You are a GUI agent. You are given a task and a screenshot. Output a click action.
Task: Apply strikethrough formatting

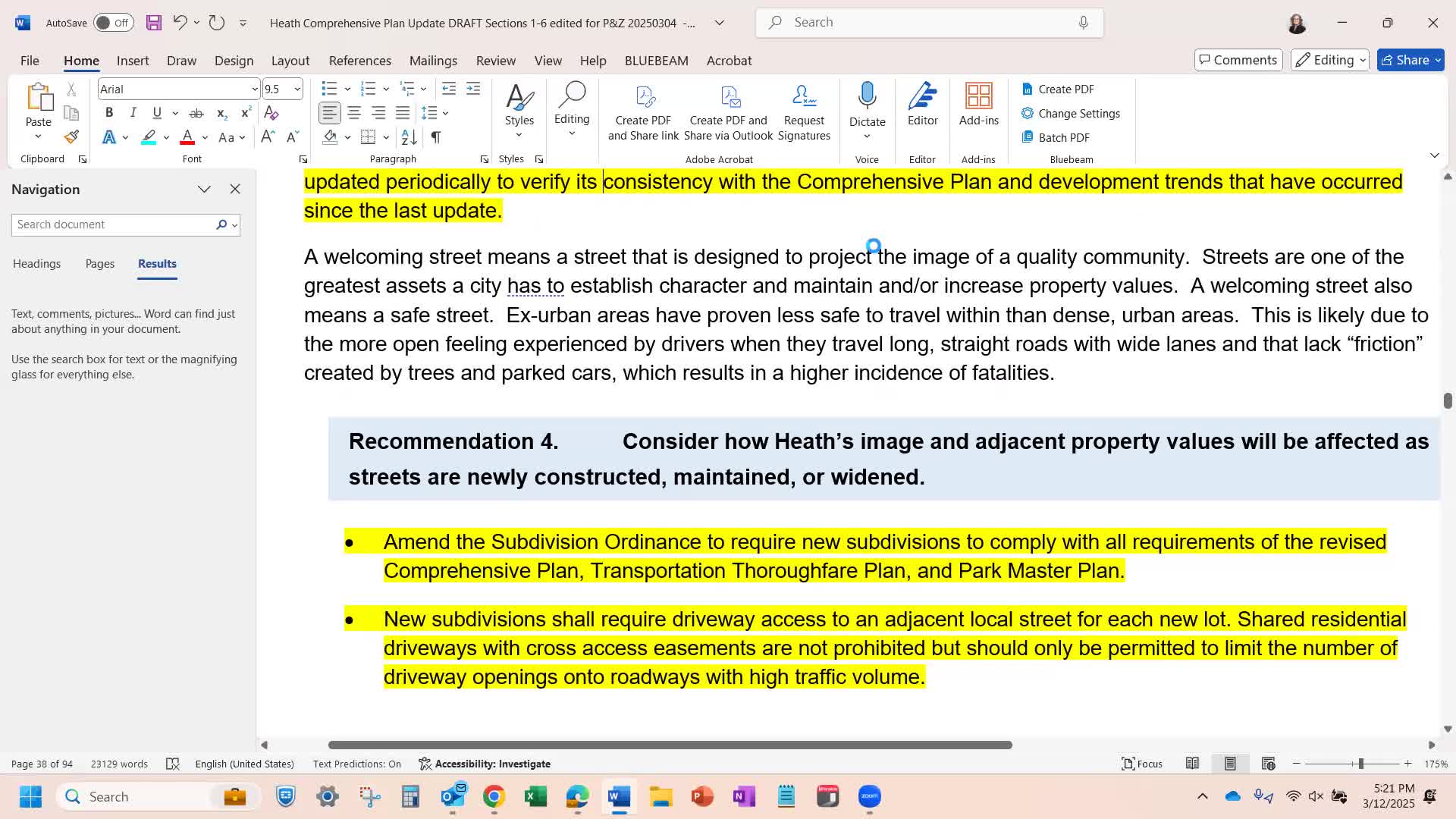[196, 113]
